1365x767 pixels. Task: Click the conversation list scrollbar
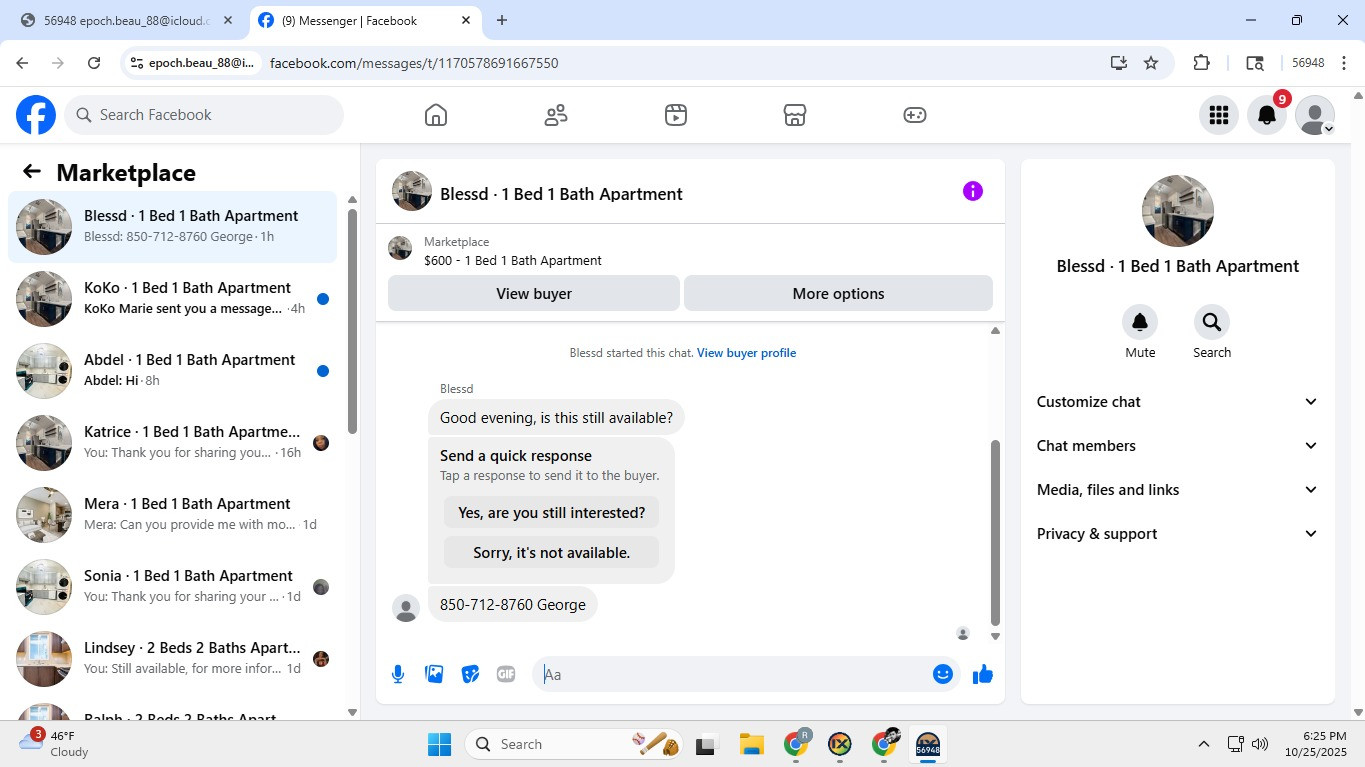point(352,320)
